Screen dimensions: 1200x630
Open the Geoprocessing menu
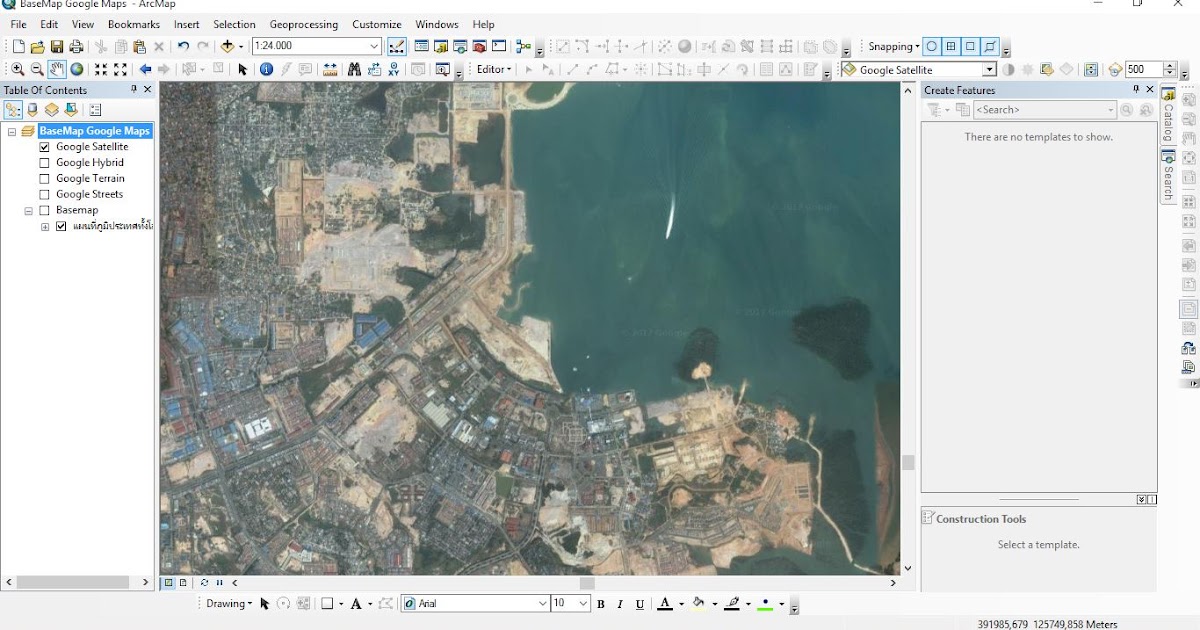[x=303, y=24]
